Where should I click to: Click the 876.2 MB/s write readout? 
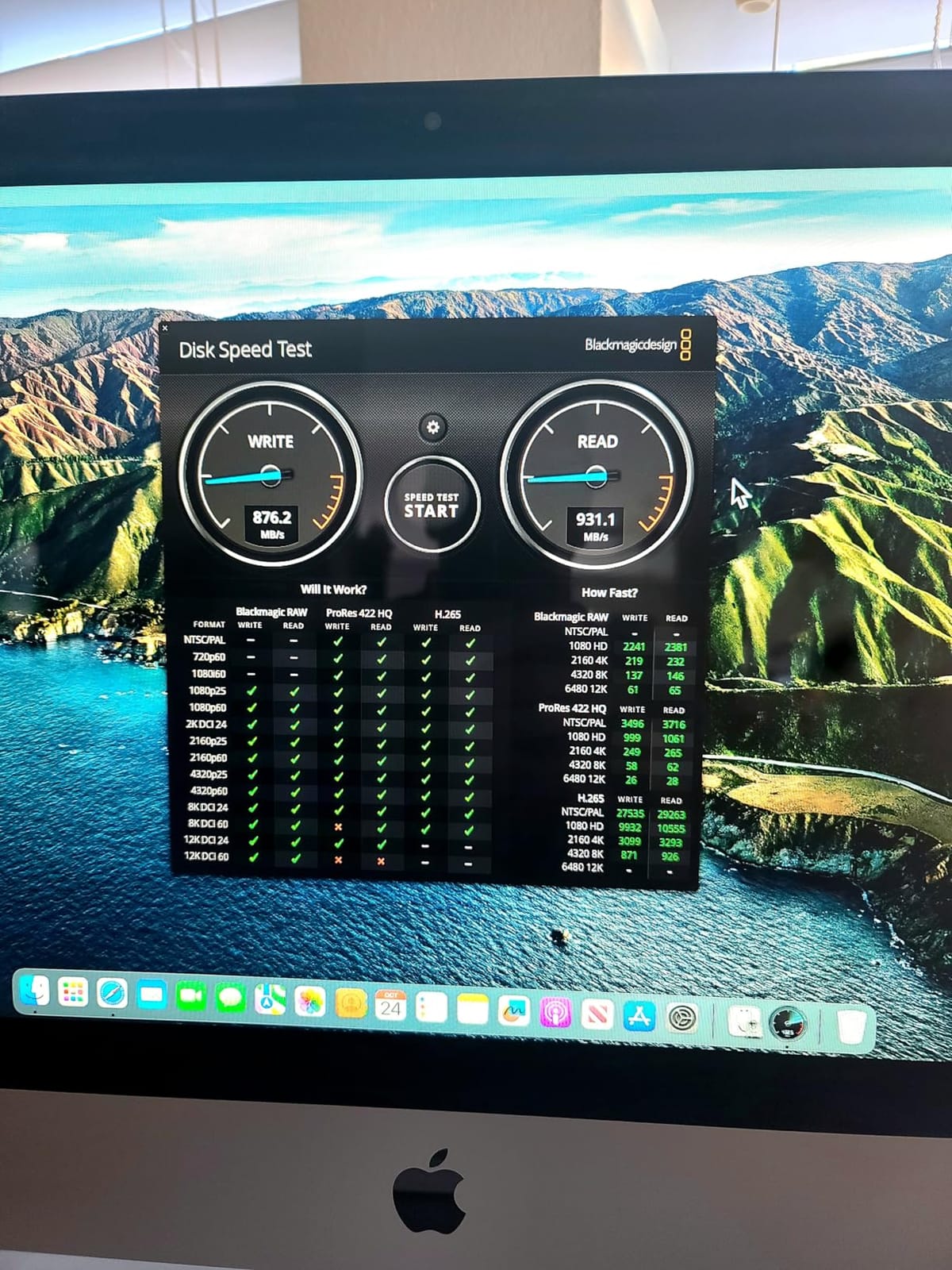pos(271,524)
